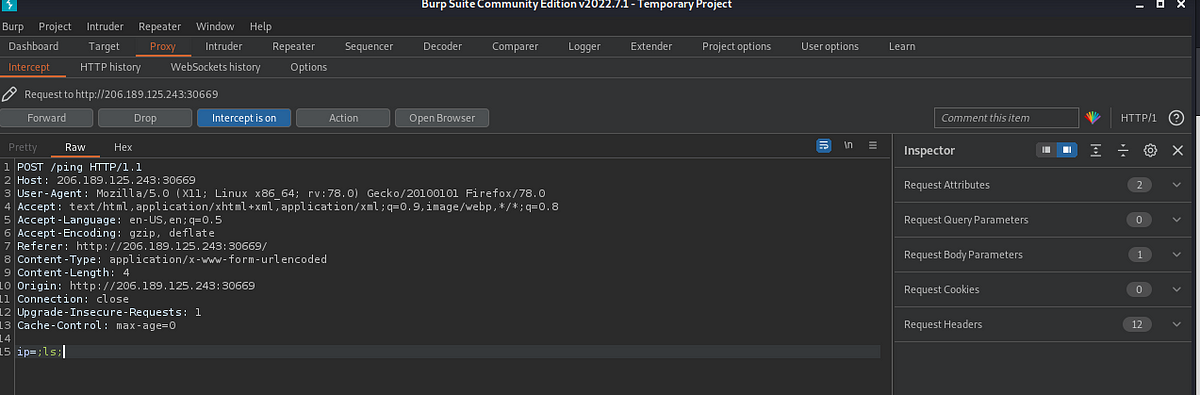The image size is (1200, 395).
Task: Open the Repeater tab
Action: 293,46
